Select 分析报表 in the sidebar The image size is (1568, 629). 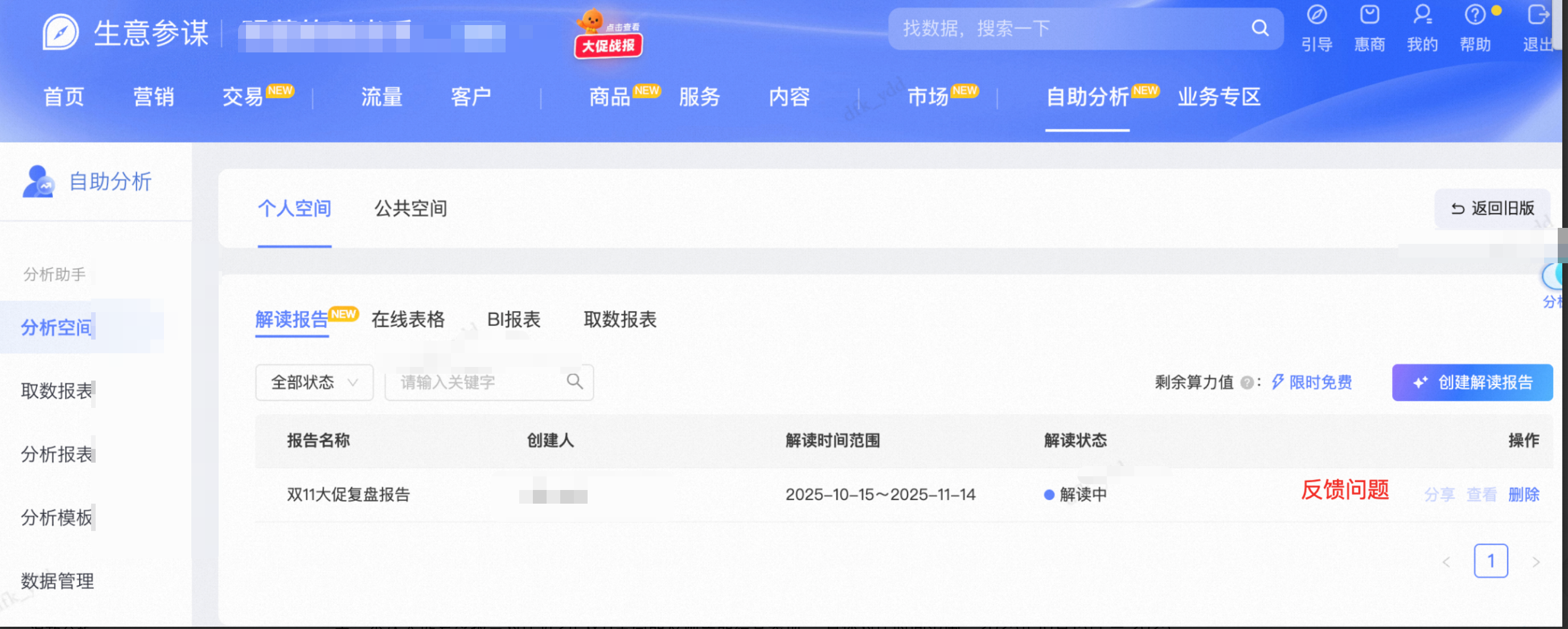(56, 454)
